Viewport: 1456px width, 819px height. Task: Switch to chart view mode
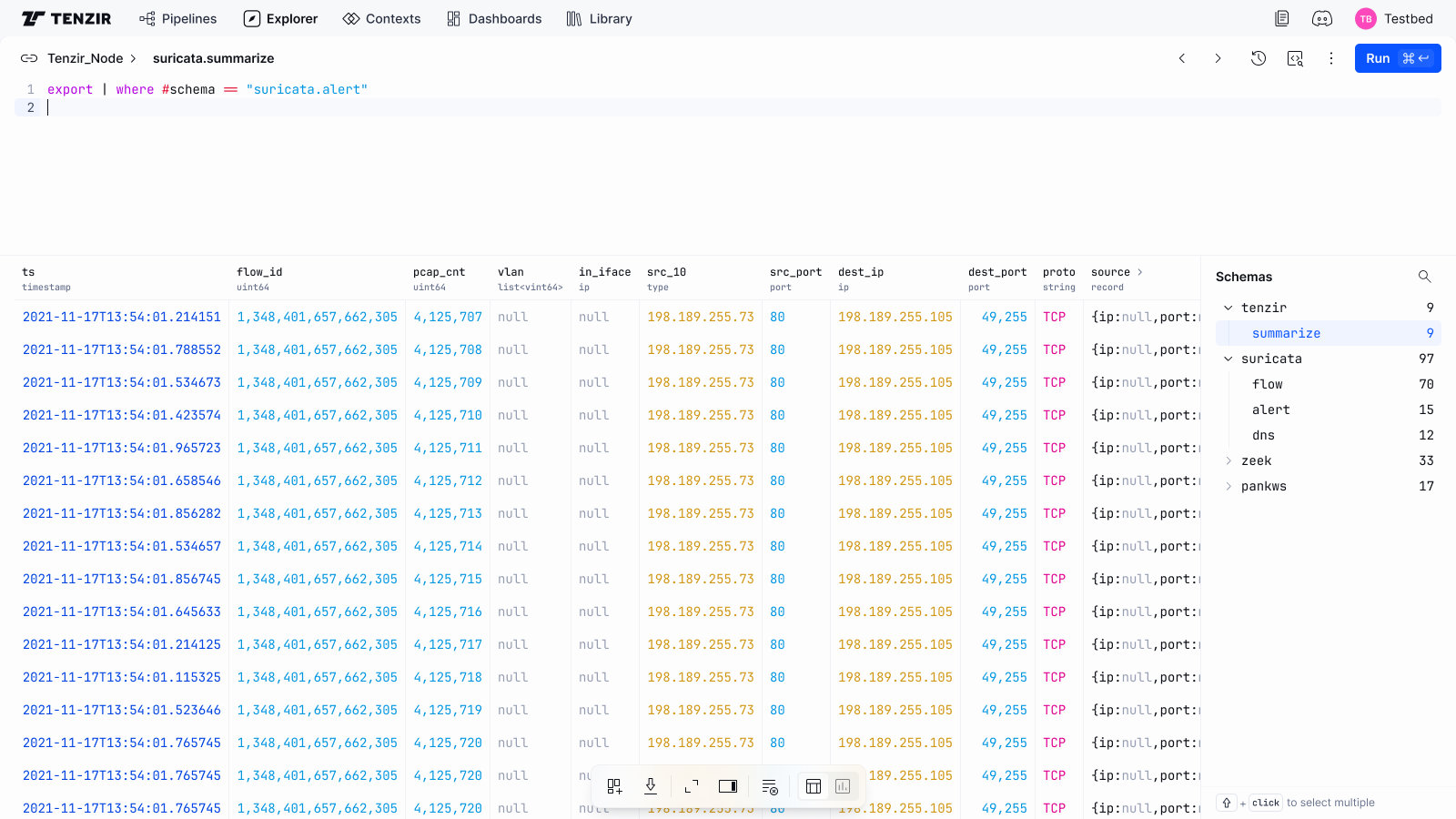(x=843, y=786)
